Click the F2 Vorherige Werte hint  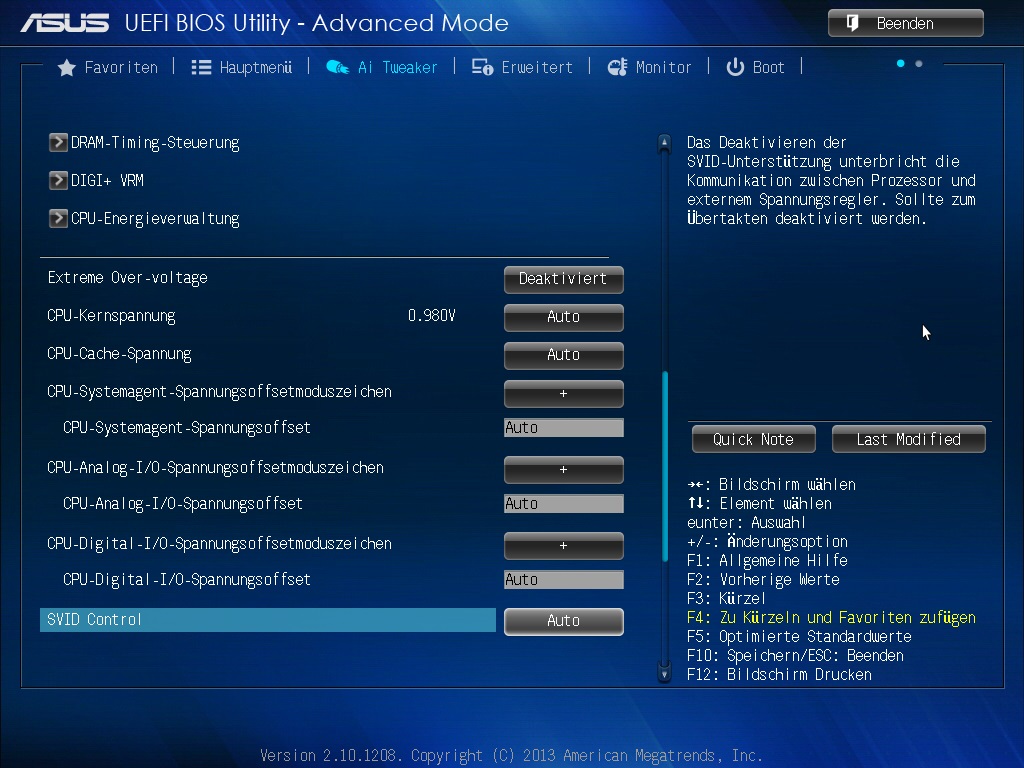763,579
